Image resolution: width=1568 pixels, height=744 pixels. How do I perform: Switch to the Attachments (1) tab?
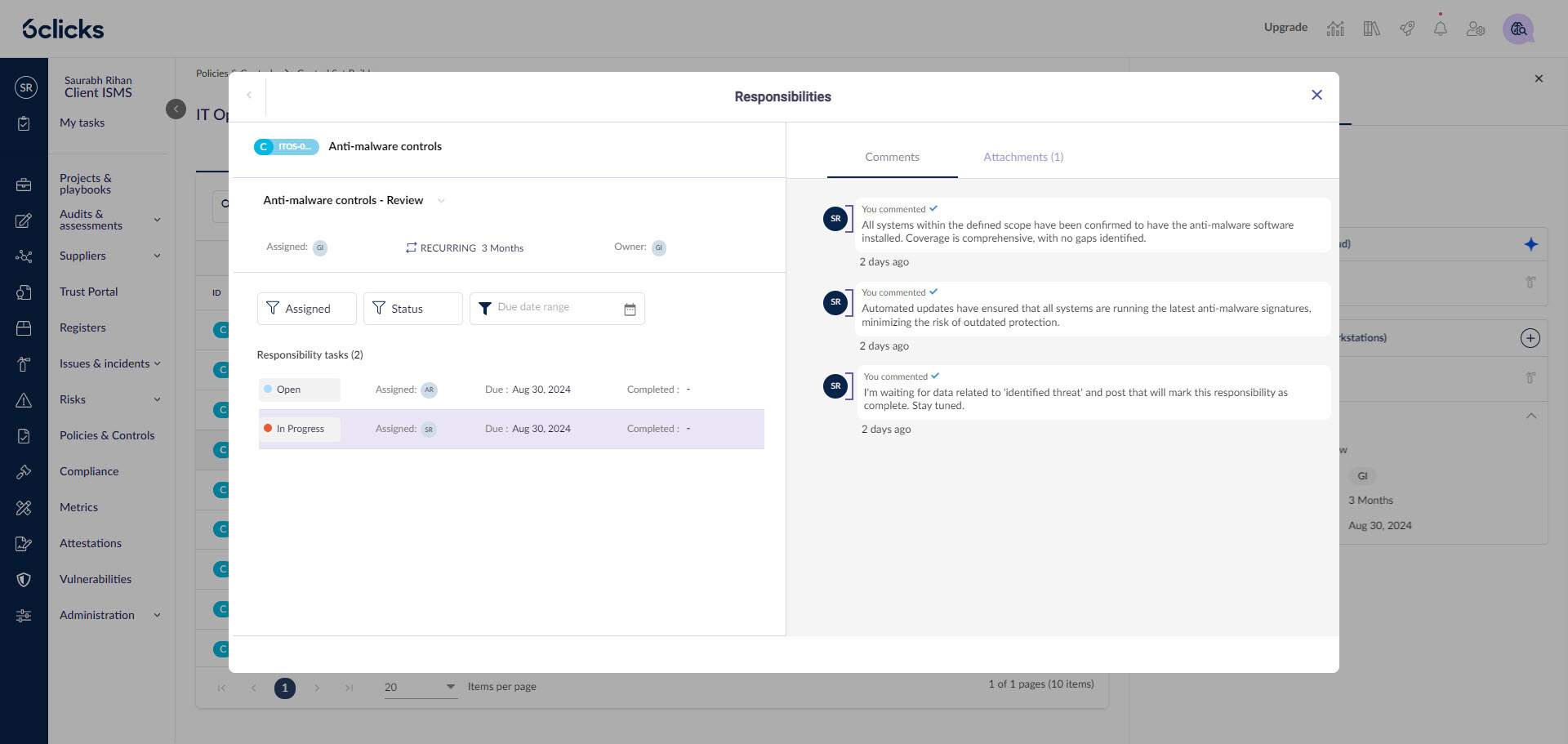(x=1022, y=157)
